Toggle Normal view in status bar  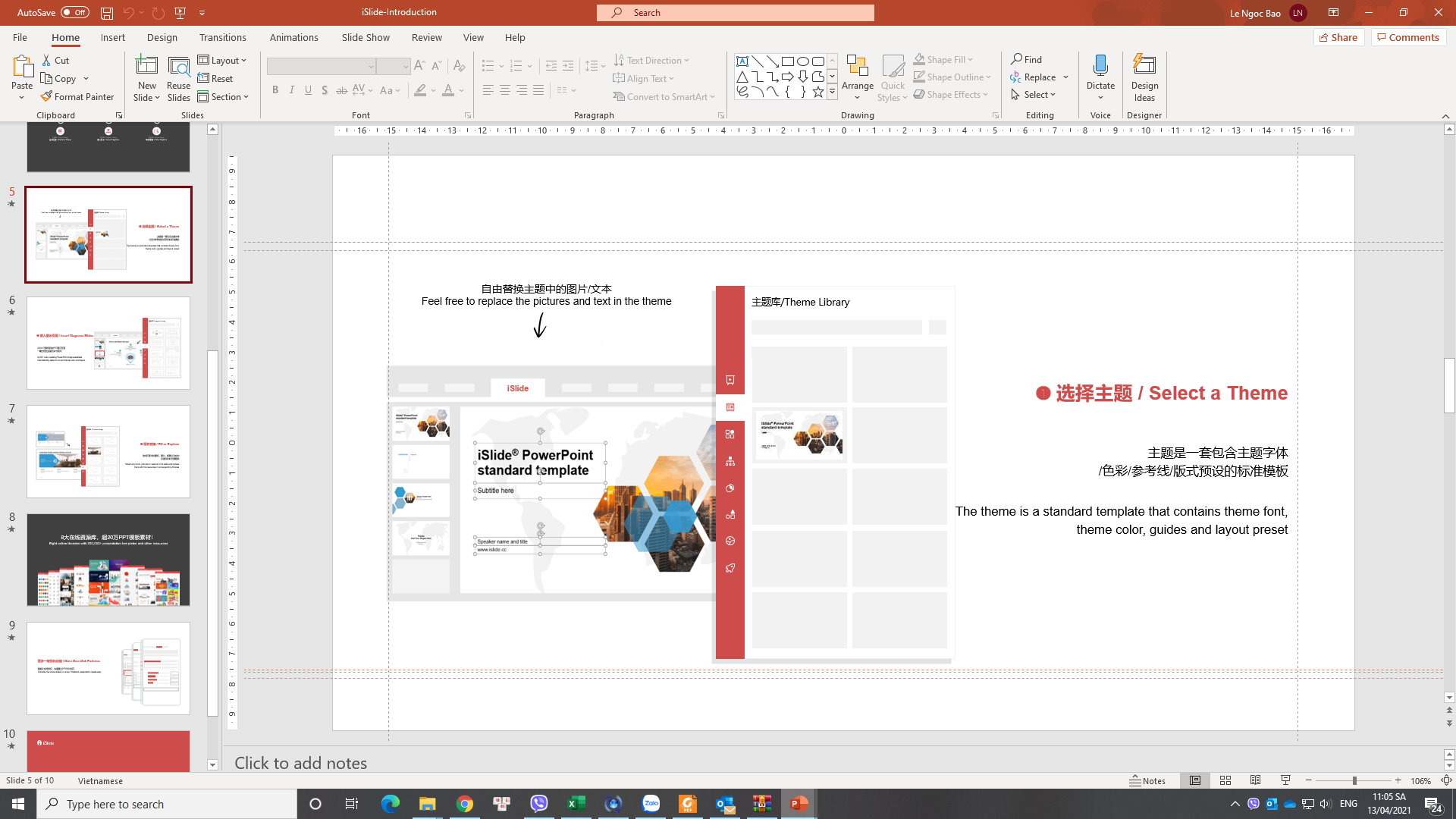(1195, 780)
